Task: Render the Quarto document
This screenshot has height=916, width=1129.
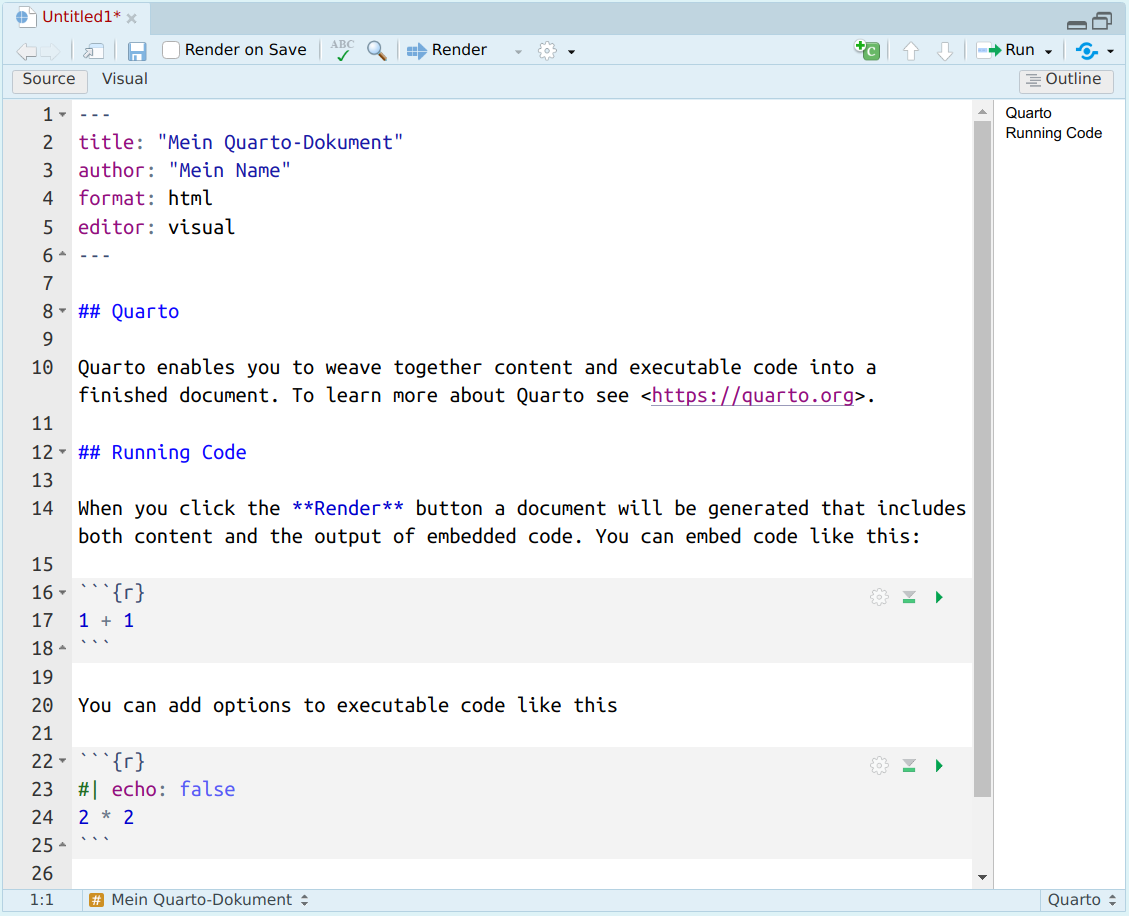Action: point(447,50)
